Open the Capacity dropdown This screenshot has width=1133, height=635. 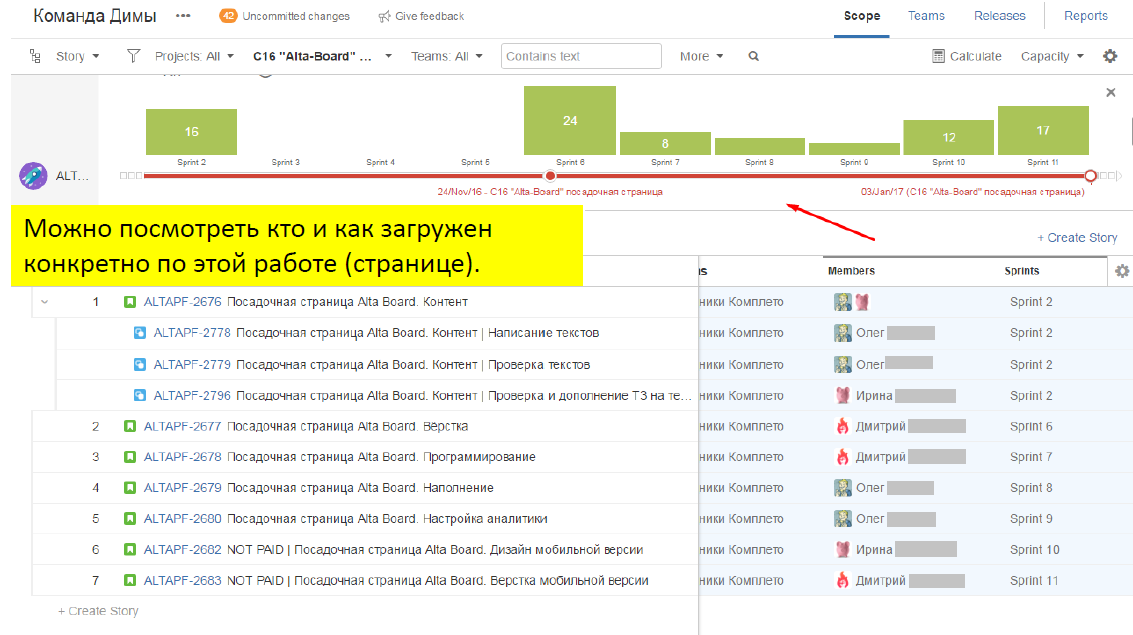(x=1052, y=57)
